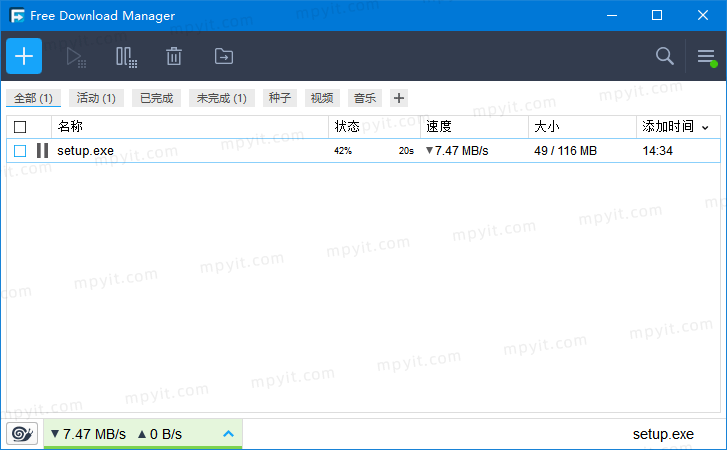Add a new download with plus button
The height and width of the screenshot is (450, 727).
(24, 57)
